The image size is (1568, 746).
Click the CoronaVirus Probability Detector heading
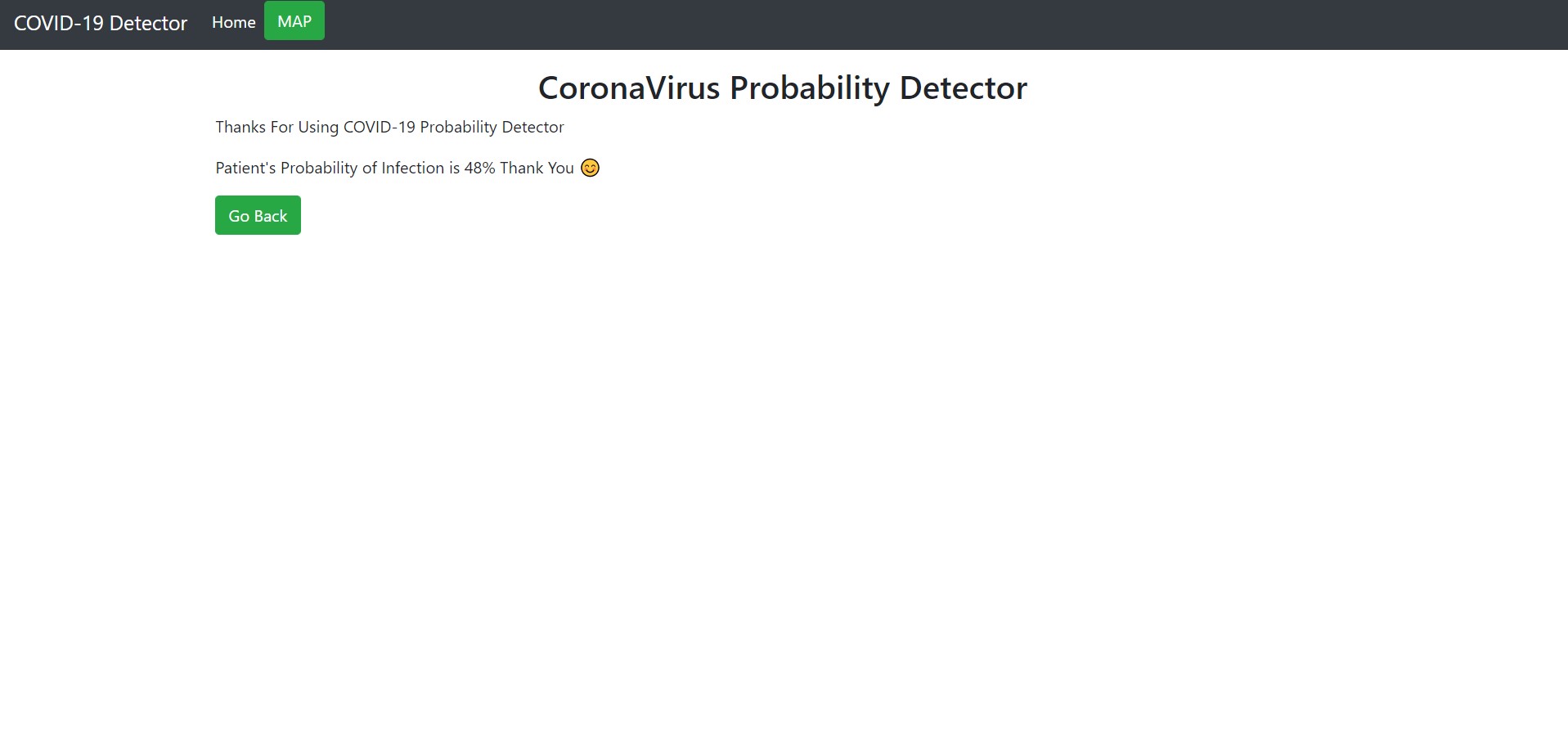tap(783, 88)
